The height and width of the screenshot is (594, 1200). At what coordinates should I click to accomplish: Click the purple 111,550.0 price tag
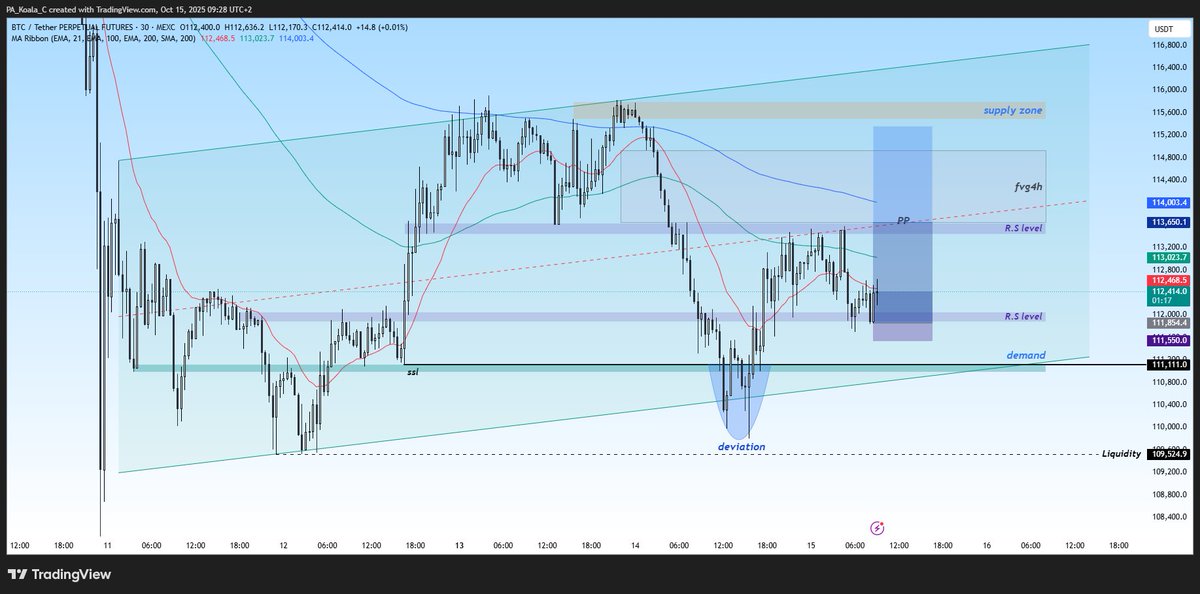(x=1168, y=341)
